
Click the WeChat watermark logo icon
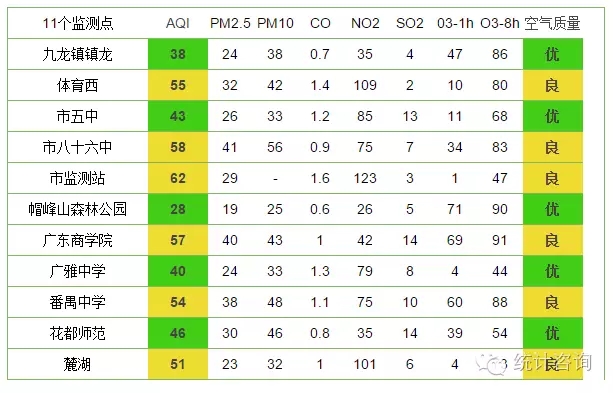pos(491,364)
